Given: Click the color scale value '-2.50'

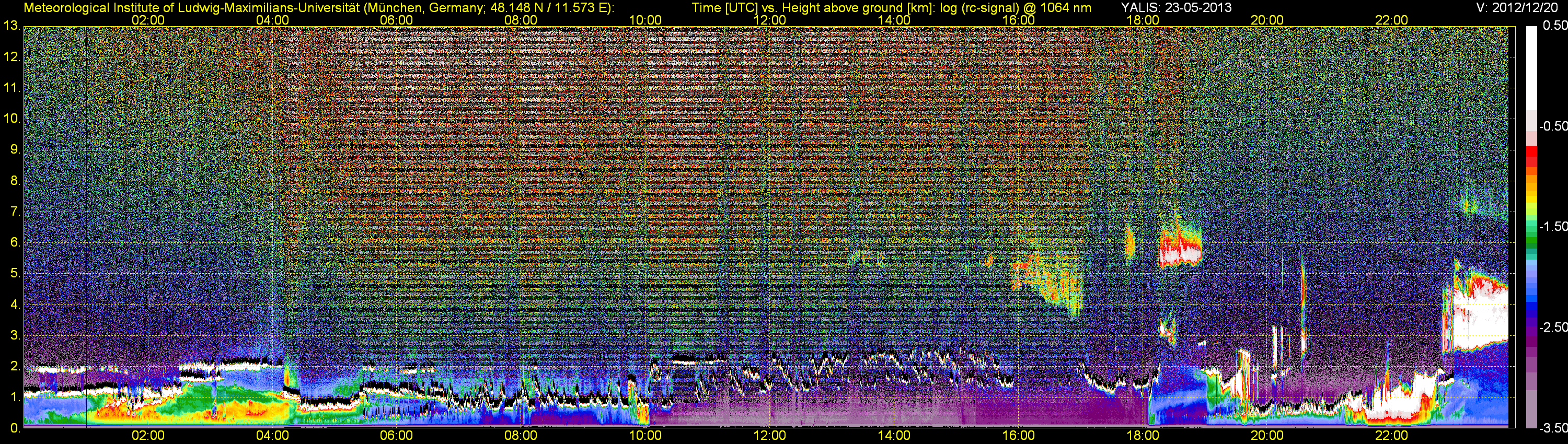Looking at the screenshot, I should pos(1553,327).
